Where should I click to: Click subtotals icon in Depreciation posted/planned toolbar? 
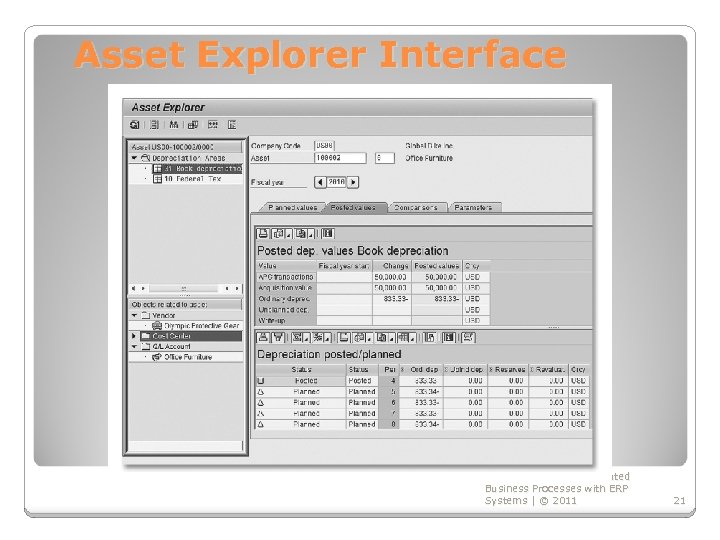coord(317,338)
